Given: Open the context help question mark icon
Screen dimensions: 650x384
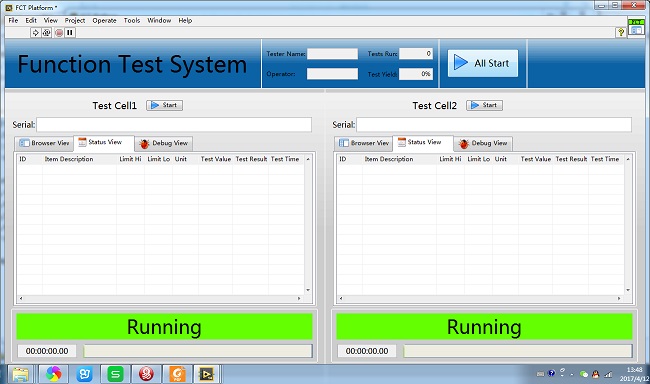Looking at the screenshot, I should tap(621, 32).
